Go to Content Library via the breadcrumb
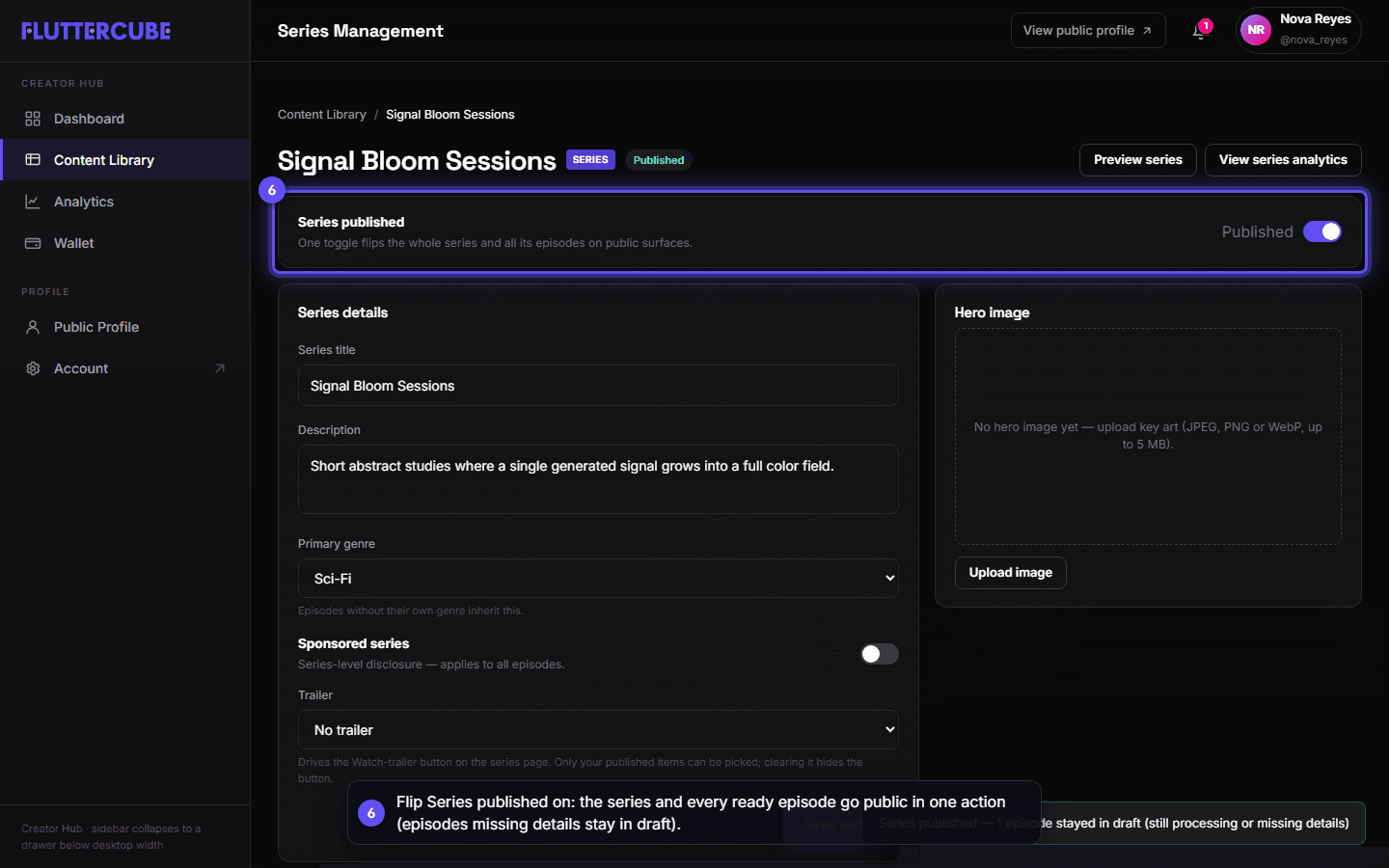 click(x=322, y=115)
